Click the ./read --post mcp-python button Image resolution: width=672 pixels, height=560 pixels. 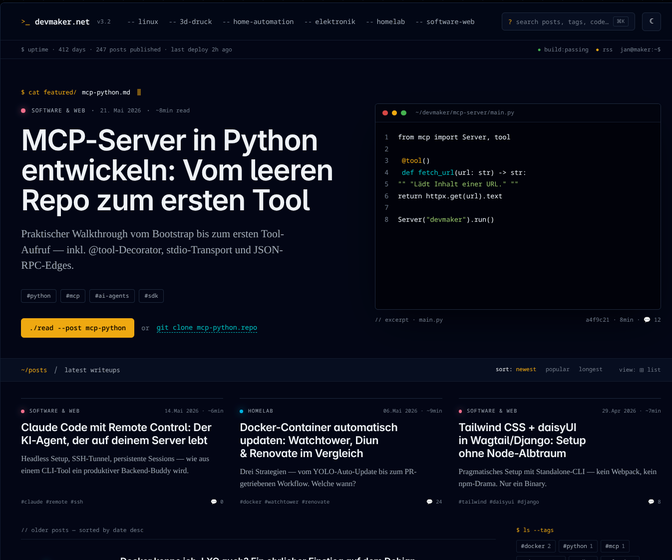[x=78, y=328]
